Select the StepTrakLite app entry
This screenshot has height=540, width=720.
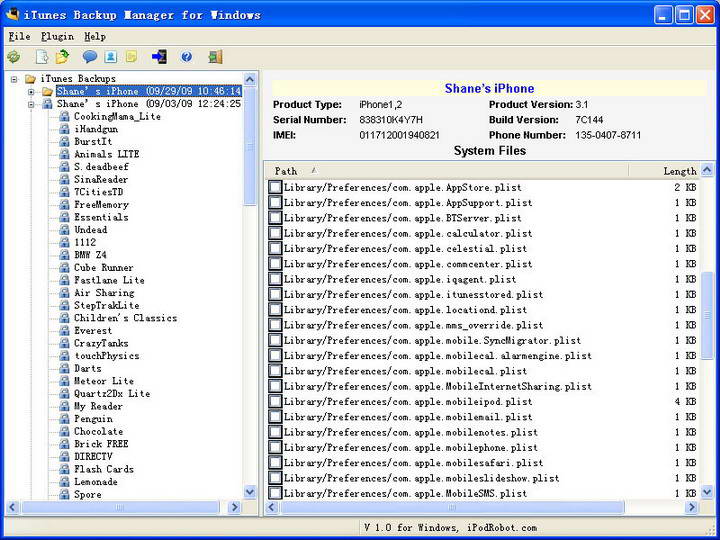(107, 305)
